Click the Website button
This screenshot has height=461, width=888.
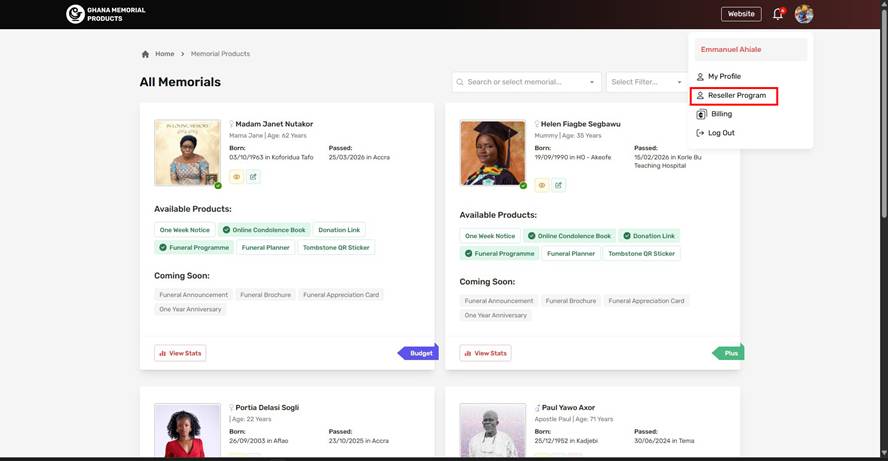click(741, 14)
